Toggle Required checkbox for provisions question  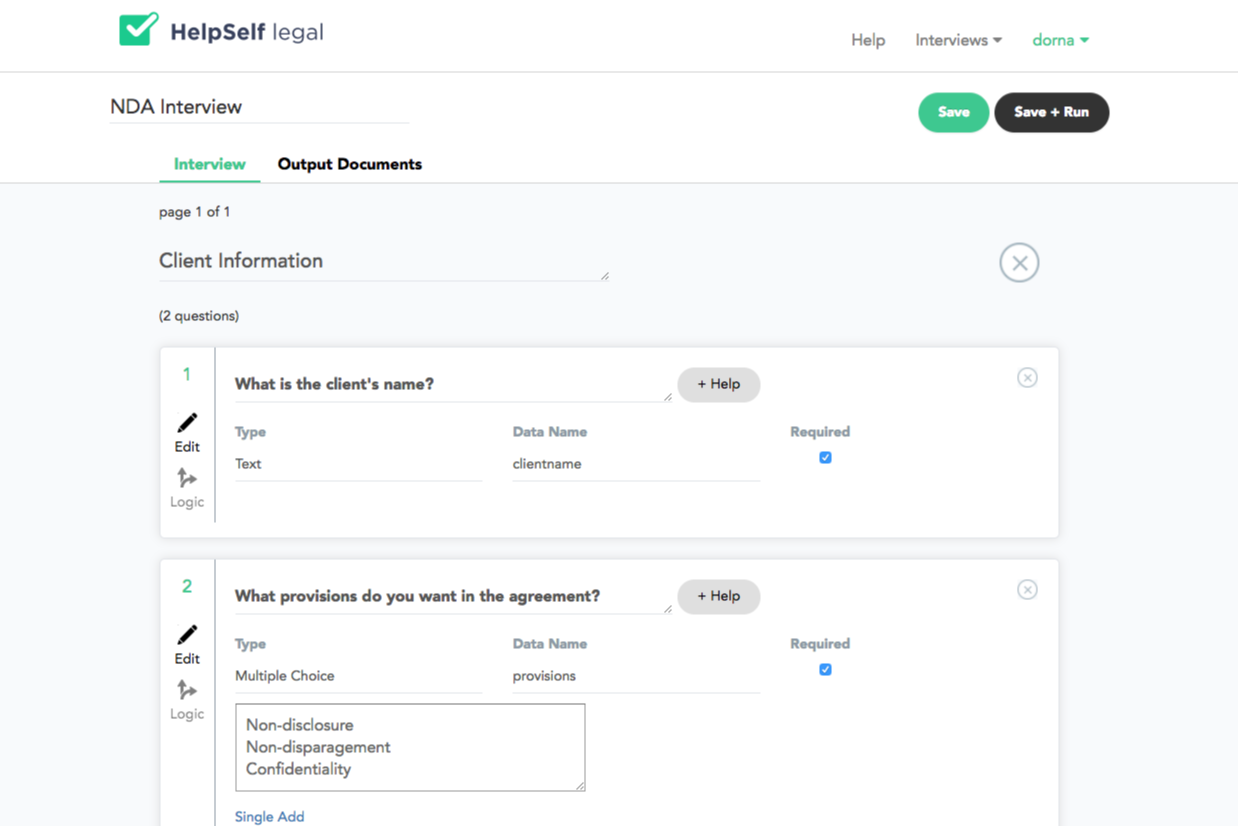tap(825, 670)
